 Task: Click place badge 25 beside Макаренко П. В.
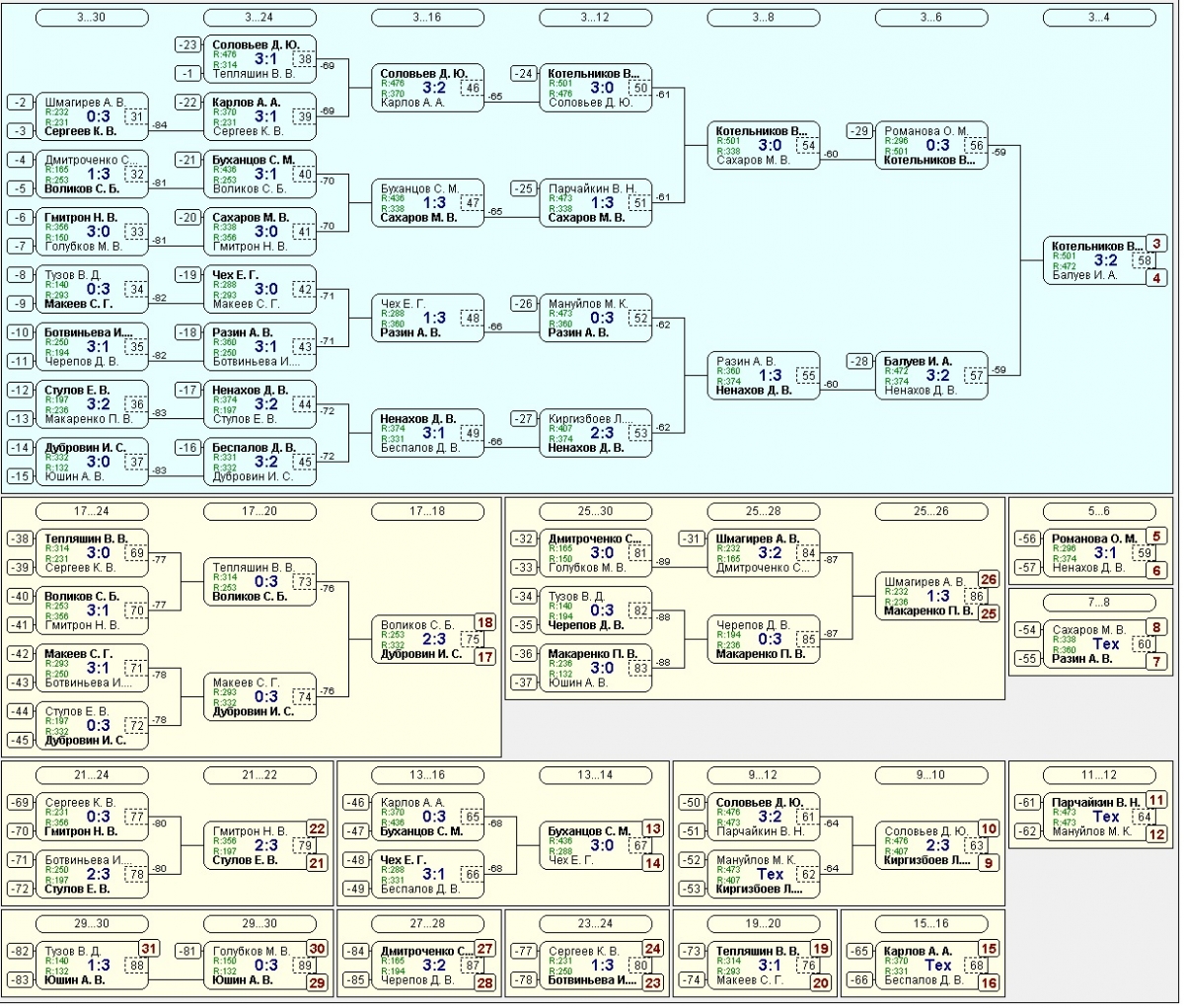pyautogui.click(x=990, y=613)
